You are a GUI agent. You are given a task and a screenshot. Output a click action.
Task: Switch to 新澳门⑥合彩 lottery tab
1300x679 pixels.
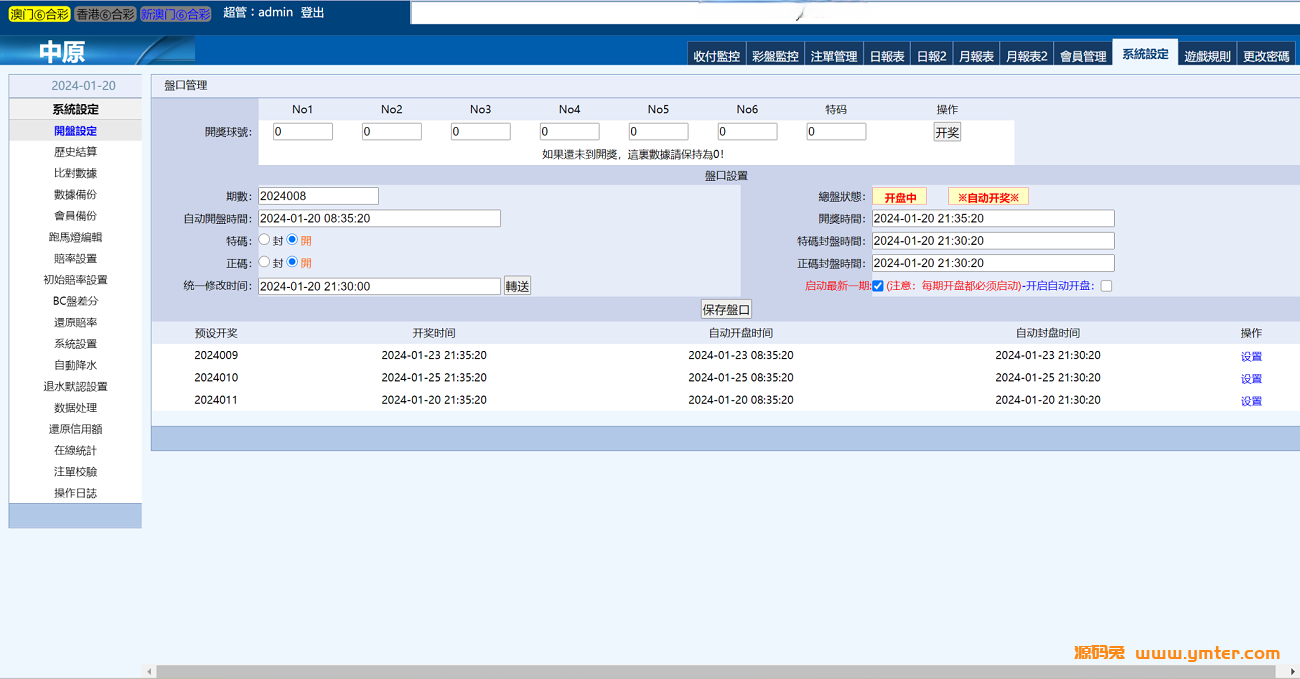point(176,14)
